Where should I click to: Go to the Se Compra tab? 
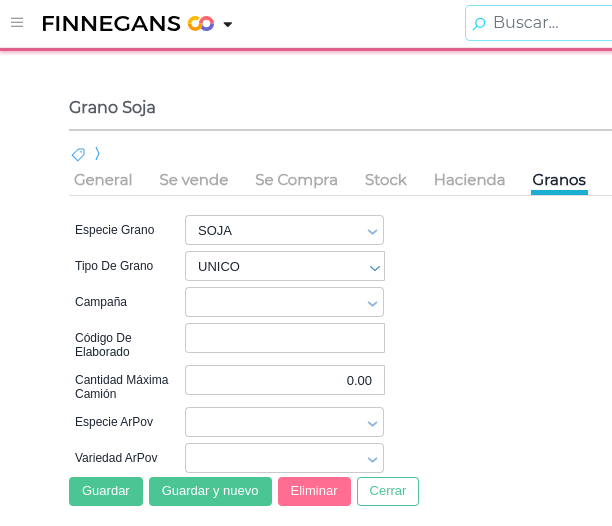pyautogui.click(x=296, y=180)
